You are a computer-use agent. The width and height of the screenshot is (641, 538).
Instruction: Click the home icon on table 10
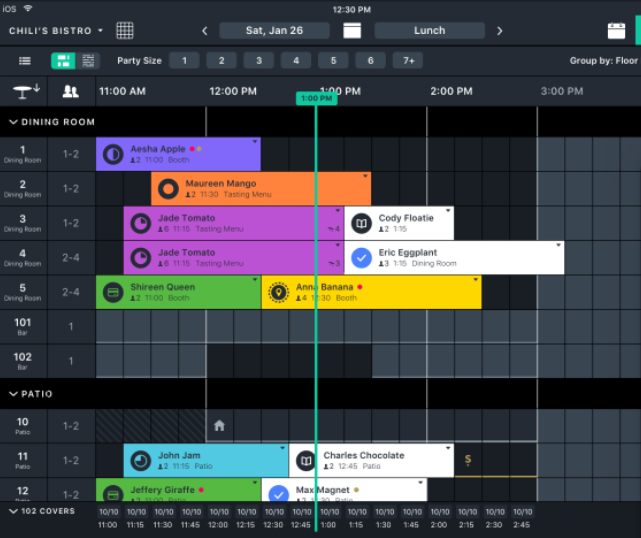(220, 426)
